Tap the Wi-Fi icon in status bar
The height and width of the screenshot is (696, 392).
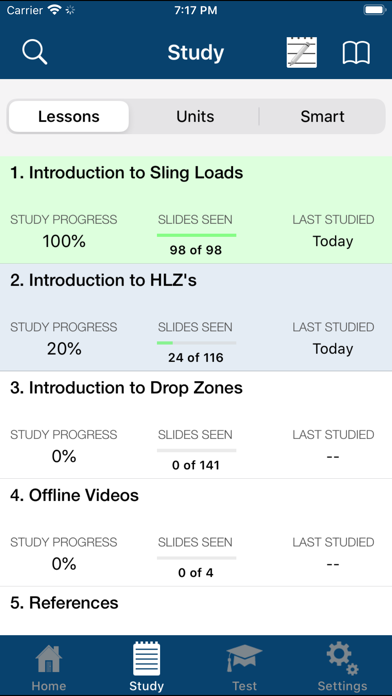pyautogui.click(x=55, y=10)
